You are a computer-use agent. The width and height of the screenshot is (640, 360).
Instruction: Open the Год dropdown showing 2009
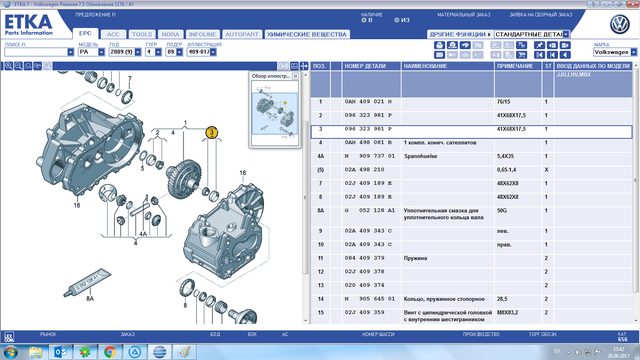click(x=138, y=52)
